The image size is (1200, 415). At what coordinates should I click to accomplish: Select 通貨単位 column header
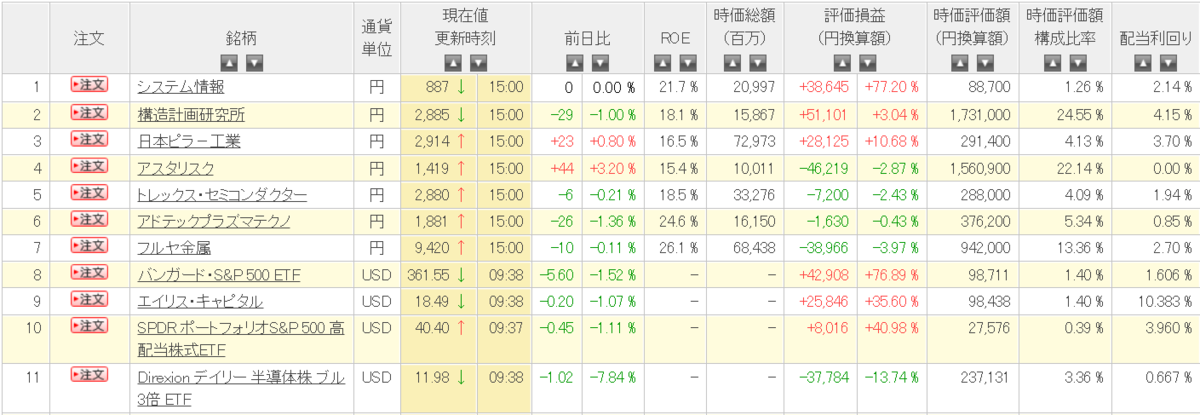click(x=376, y=38)
